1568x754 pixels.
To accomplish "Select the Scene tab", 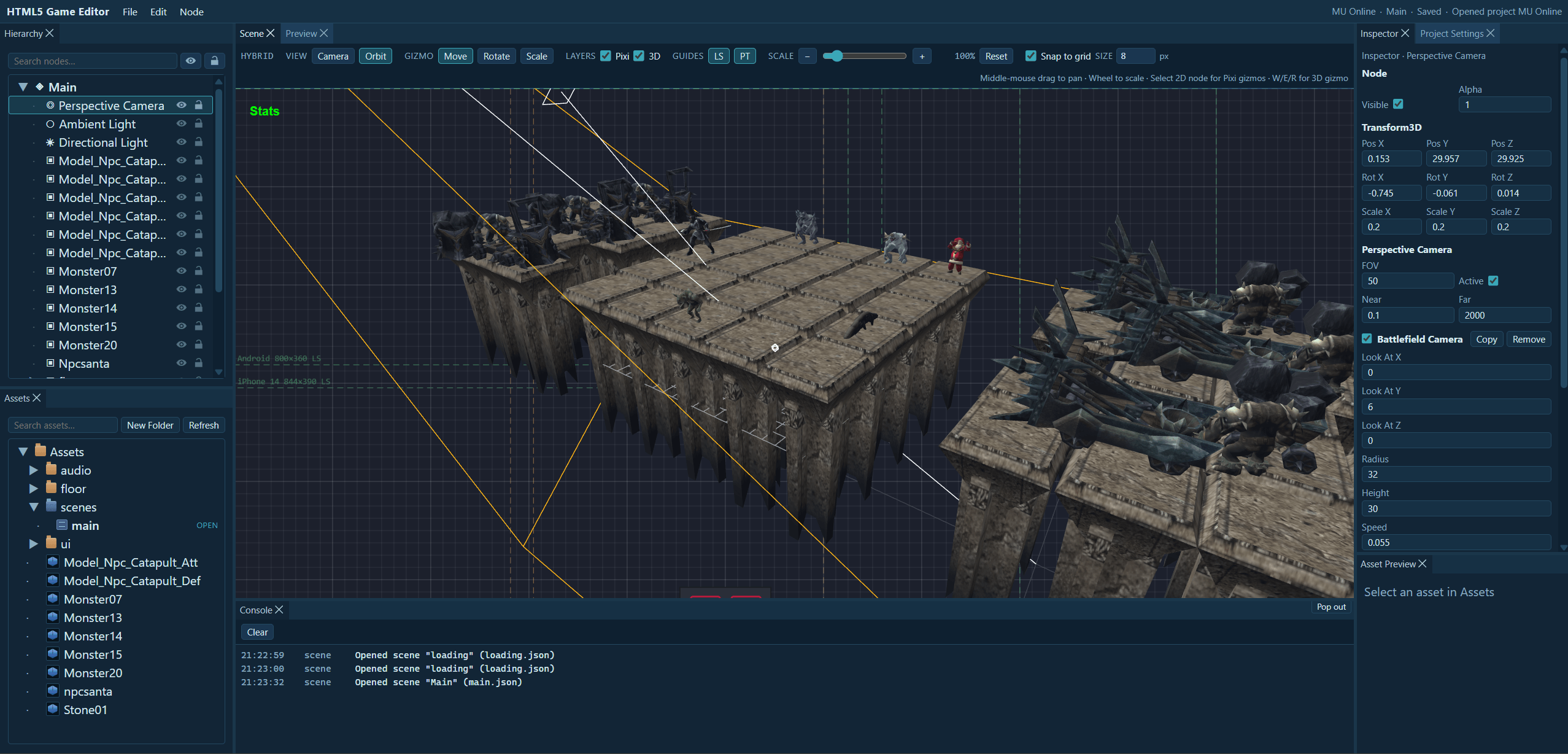I will pos(252,33).
